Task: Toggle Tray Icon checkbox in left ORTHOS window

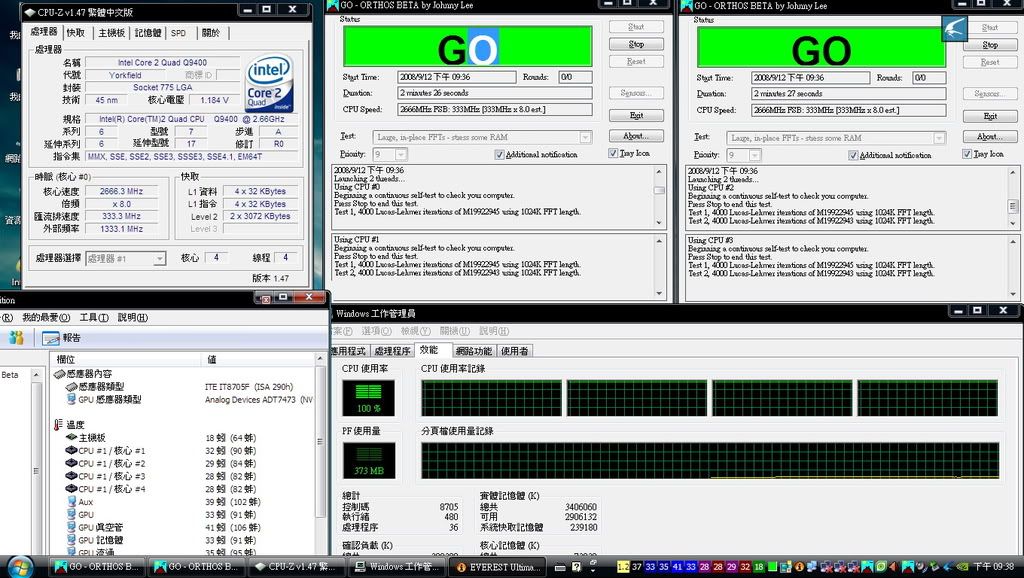Action: pos(613,153)
